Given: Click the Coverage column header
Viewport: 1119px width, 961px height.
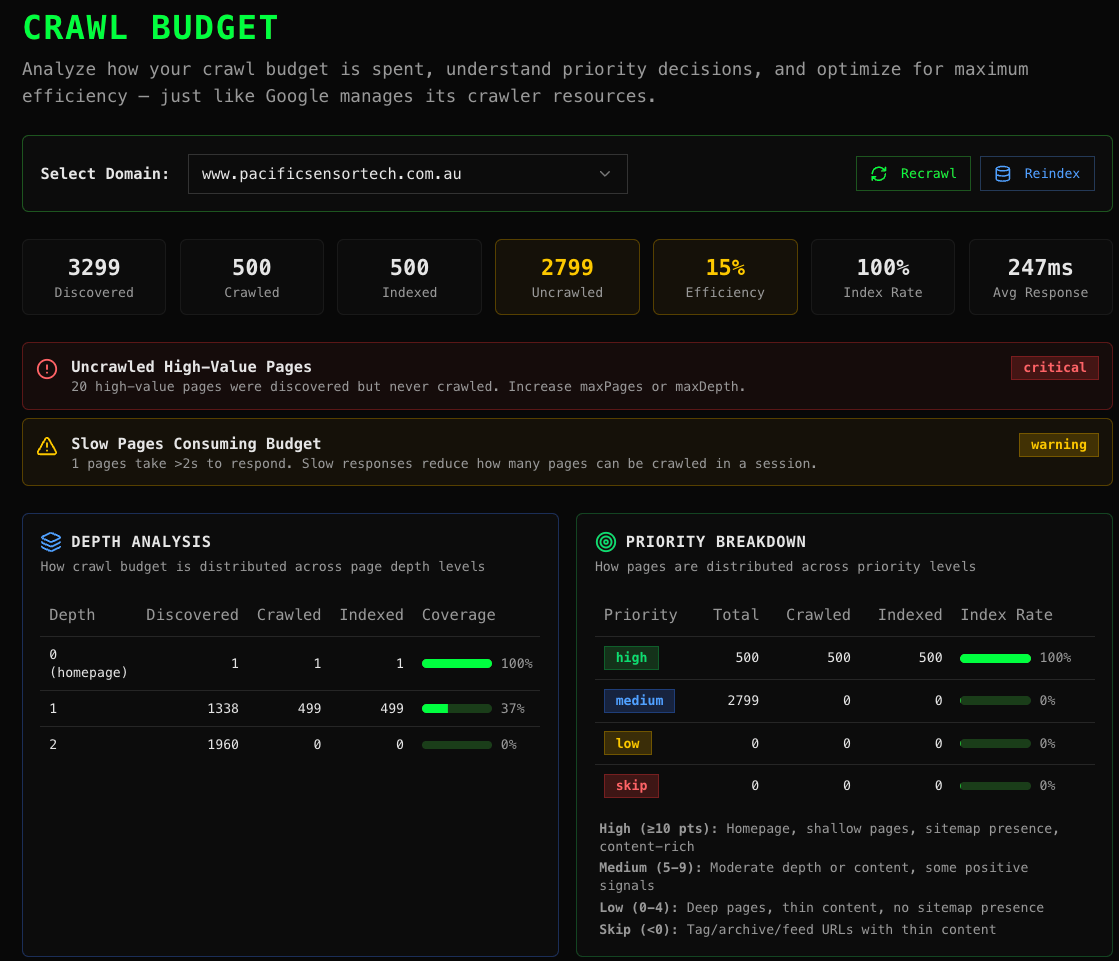Looking at the screenshot, I should 458,615.
